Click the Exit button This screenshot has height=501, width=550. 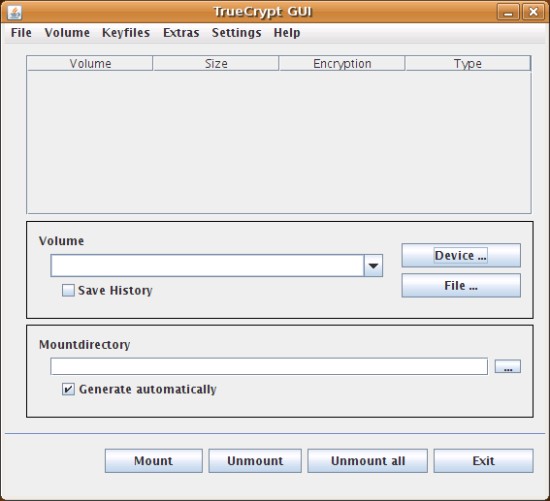coord(483,461)
